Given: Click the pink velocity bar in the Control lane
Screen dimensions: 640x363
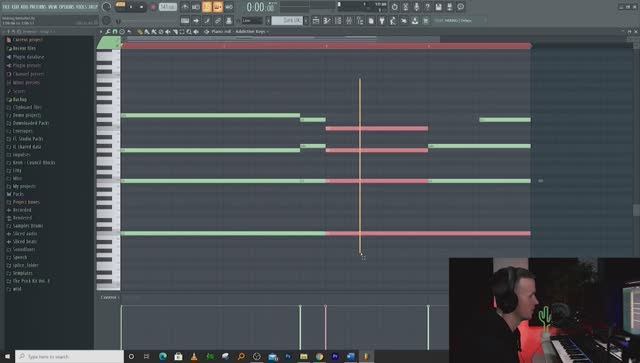Looking at the screenshot, I should (325, 327).
